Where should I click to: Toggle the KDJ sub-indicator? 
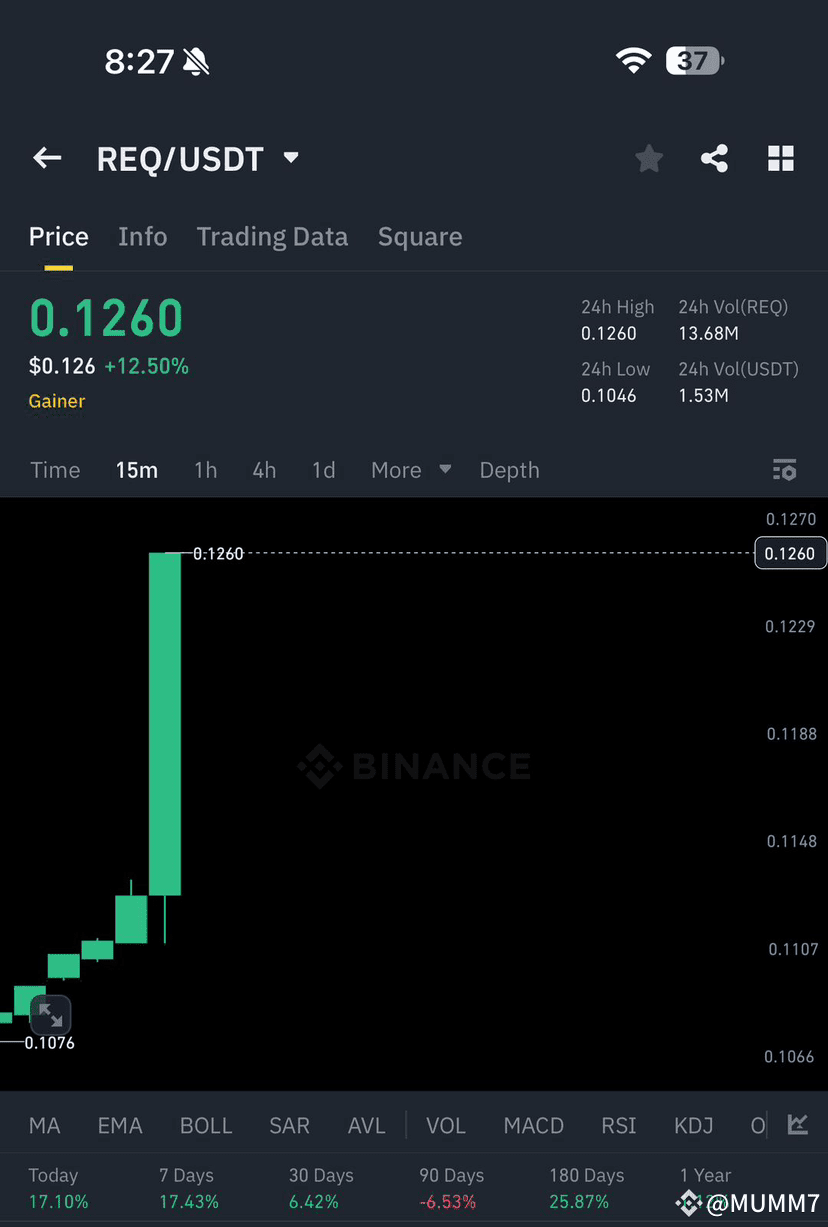click(x=694, y=1126)
